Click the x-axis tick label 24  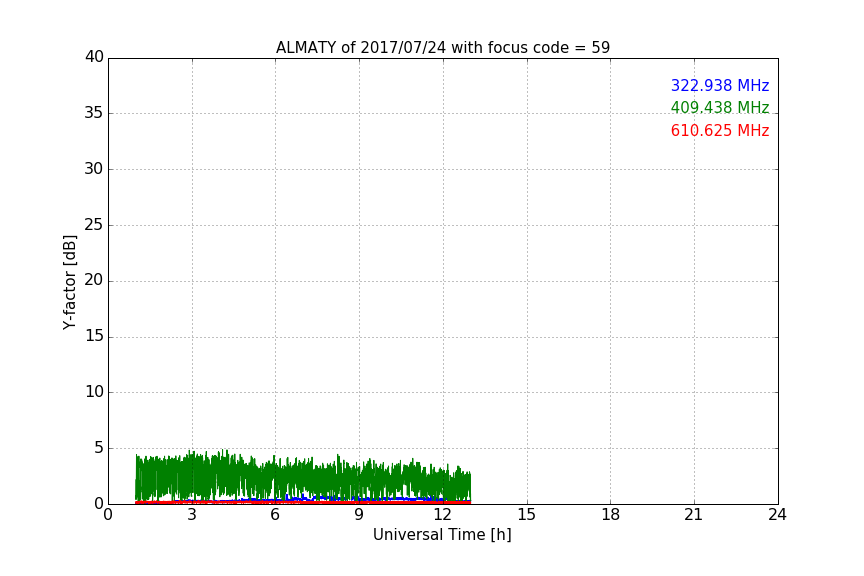(x=777, y=515)
